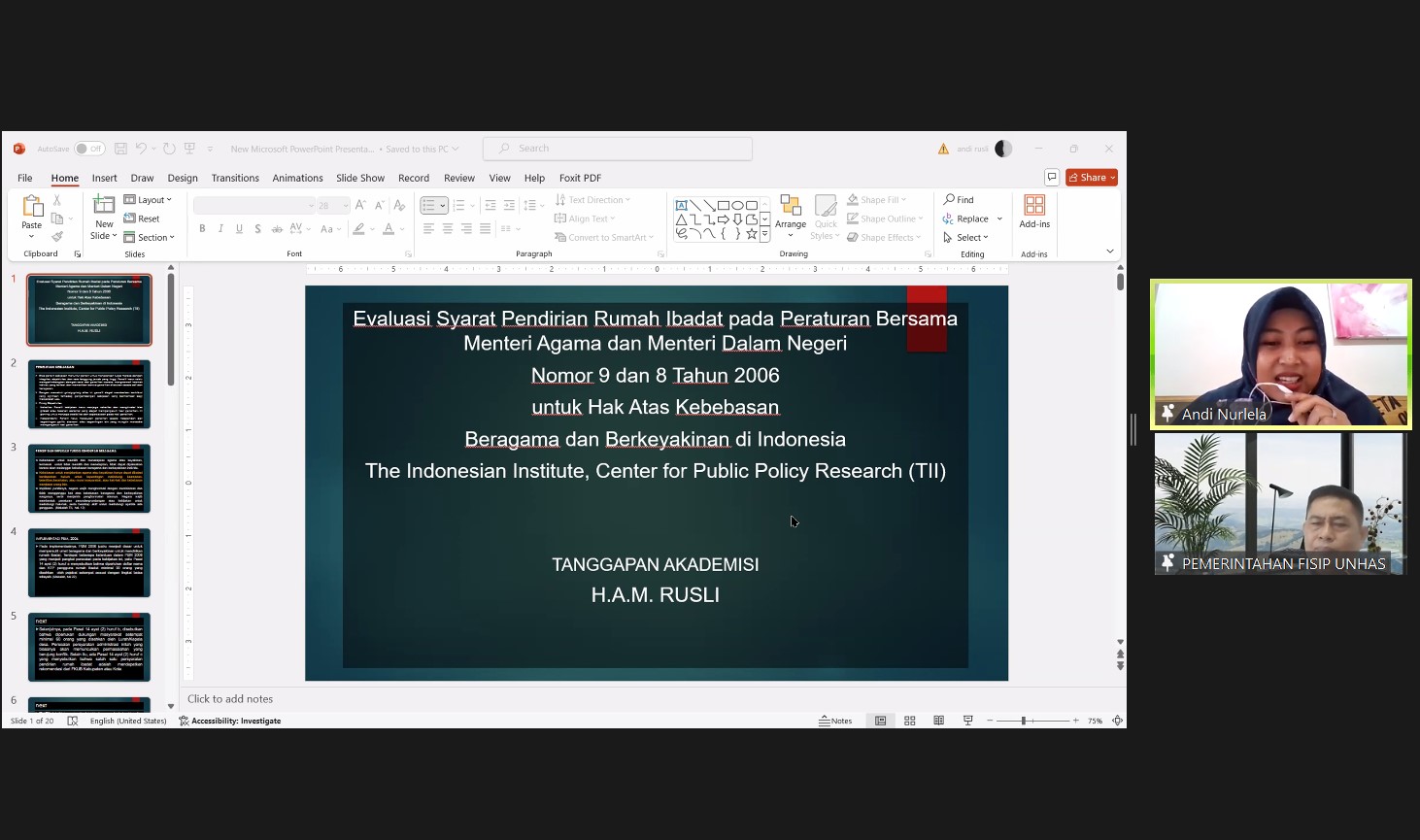The image size is (1420, 840).
Task: Open Reading View from status bar
Action: [x=938, y=721]
